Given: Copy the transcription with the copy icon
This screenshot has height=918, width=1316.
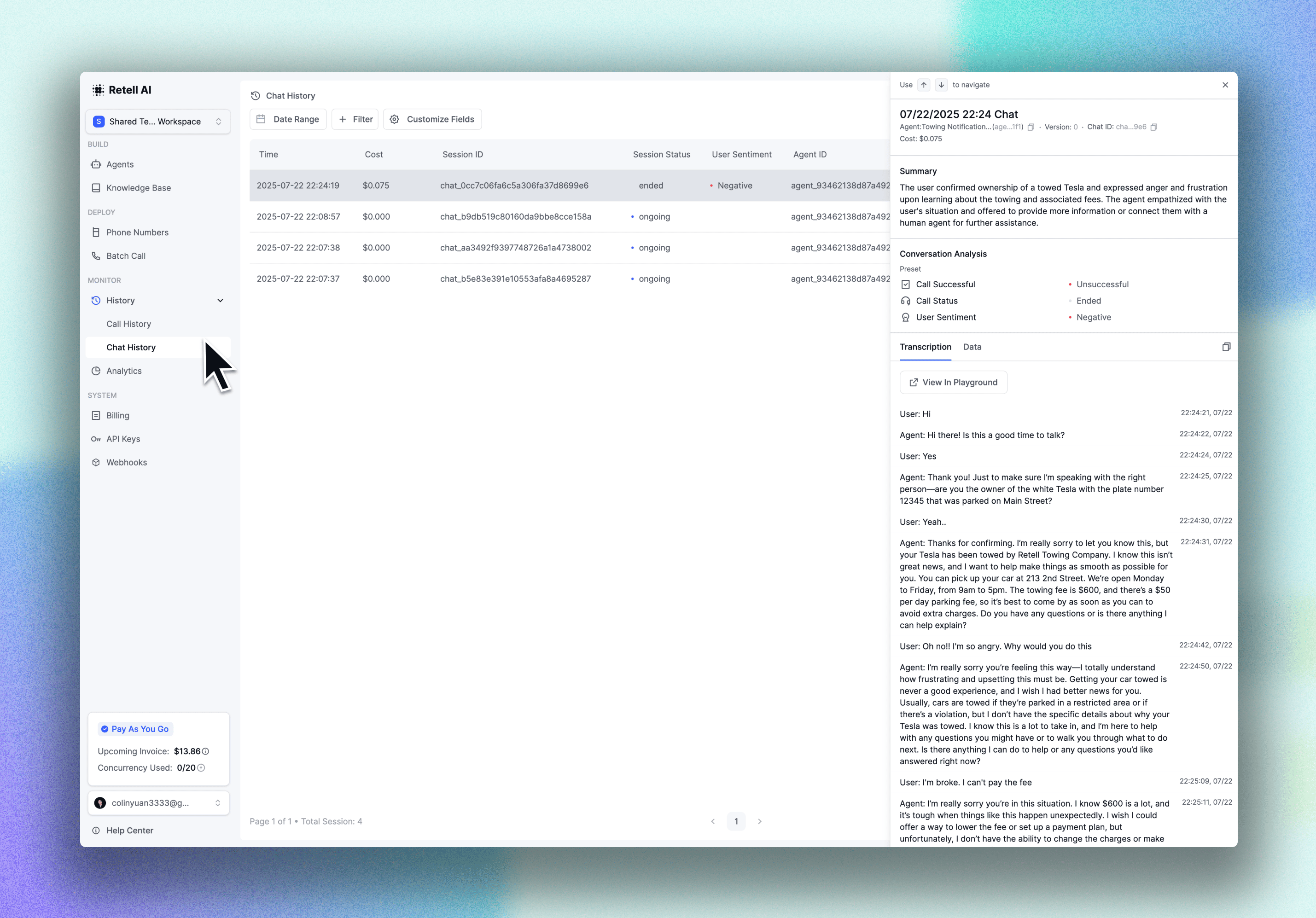Looking at the screenshot, I should (x=1226, y=347).
